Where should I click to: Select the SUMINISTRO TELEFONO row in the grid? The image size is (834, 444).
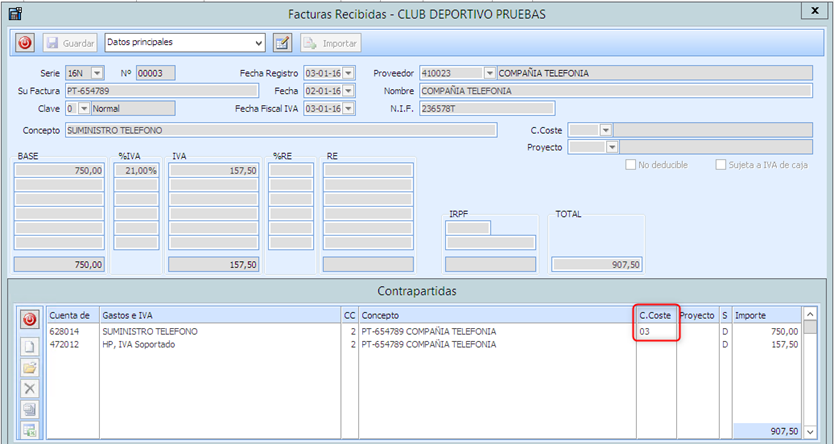tap(150, 331)
